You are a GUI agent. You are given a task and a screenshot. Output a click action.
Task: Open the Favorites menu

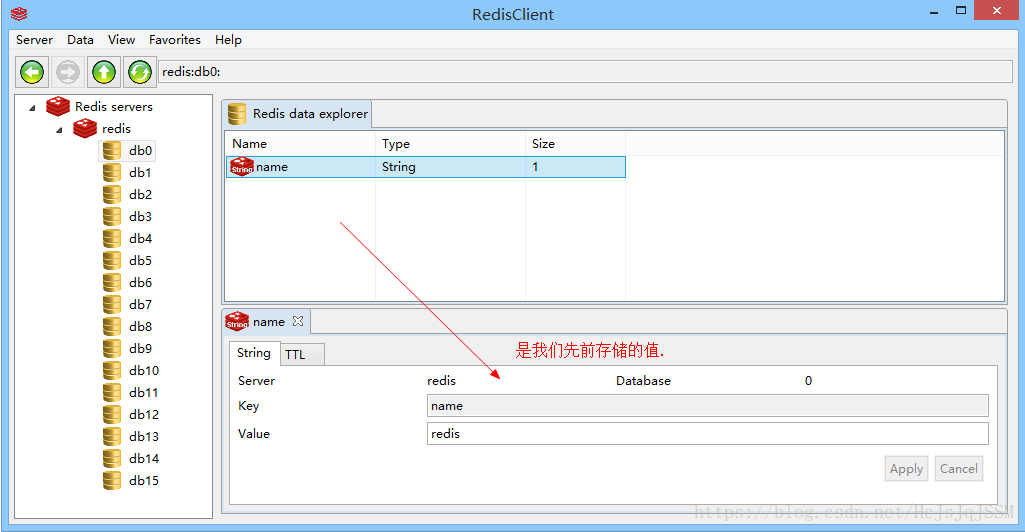175,40
